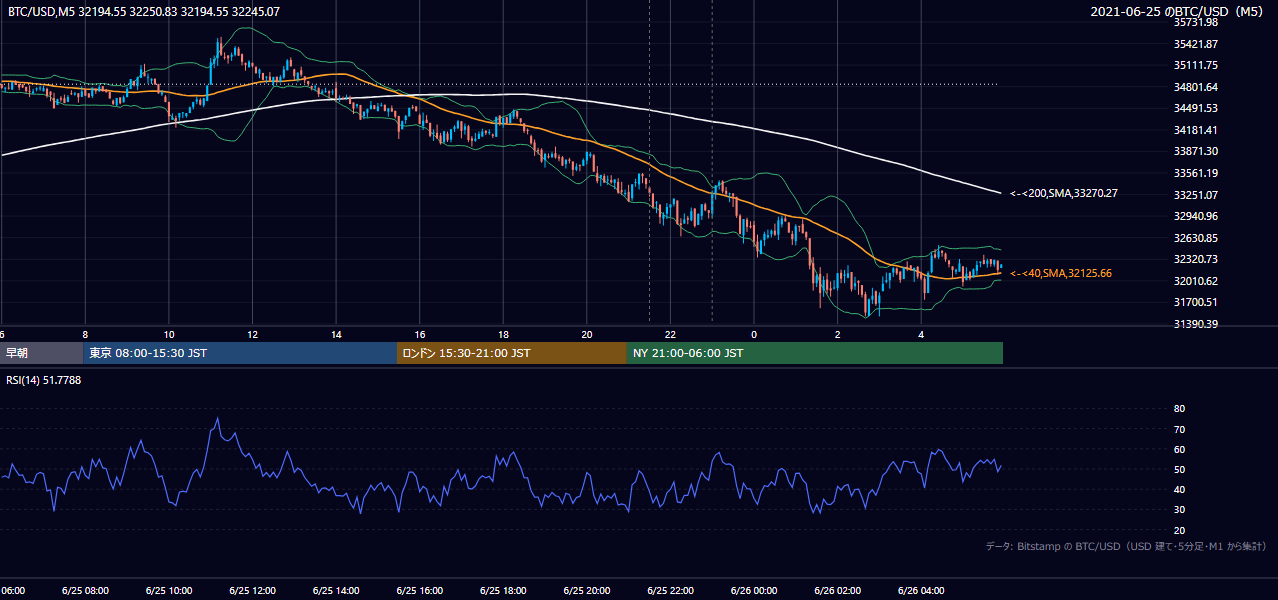Click hour tick 22 under price chart

670,334
